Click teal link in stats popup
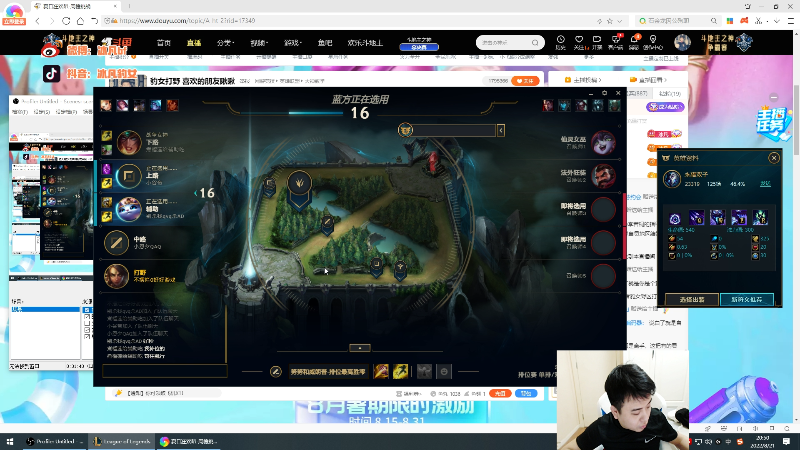This screenshot has width=800, height=450. tap(765, 184)
